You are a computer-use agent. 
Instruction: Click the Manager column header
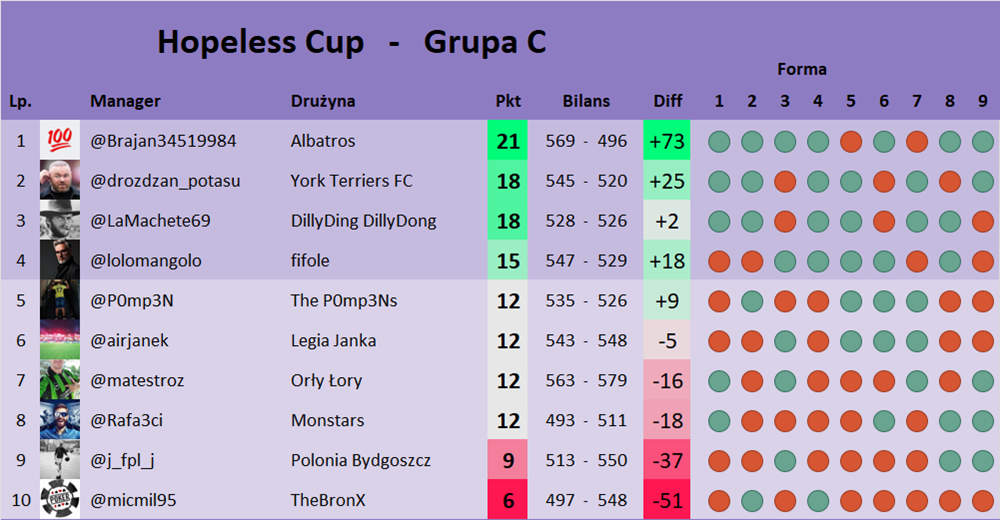(125, 101)
